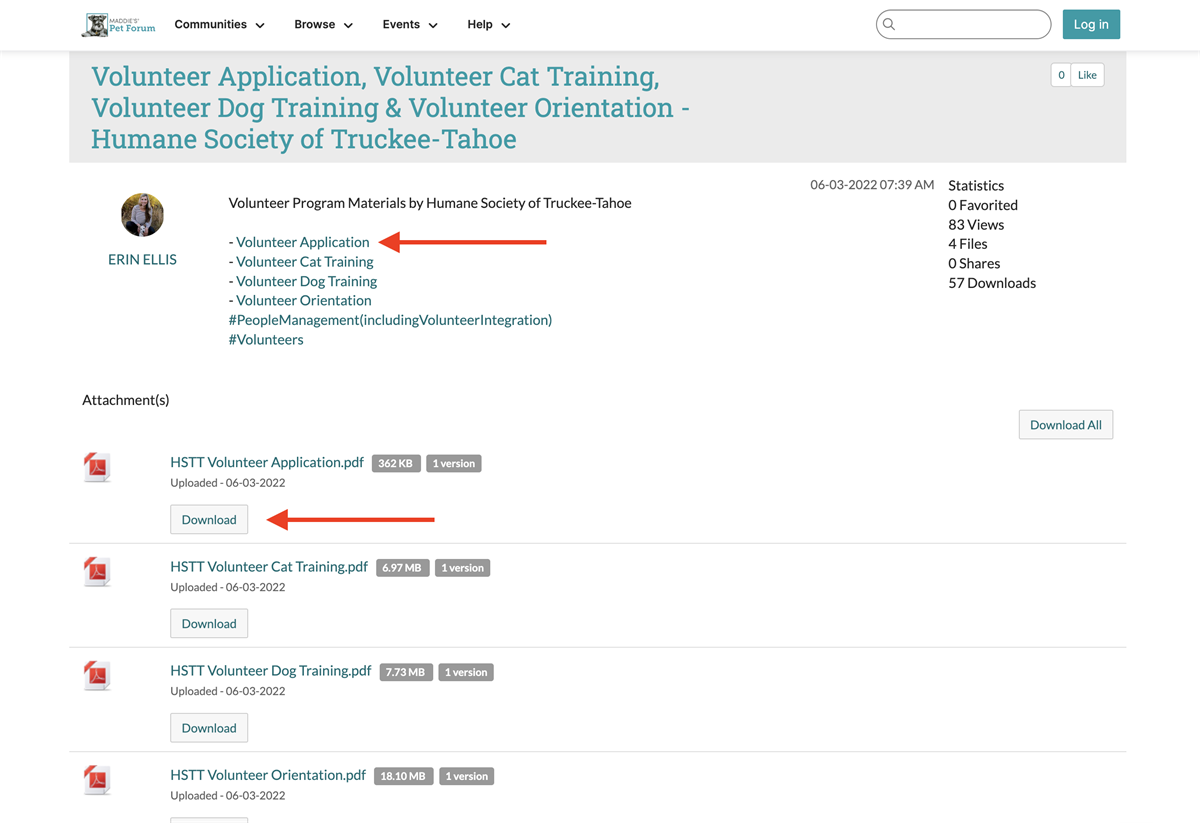This screenshot has width=1200, height=823.
Task: Click the Download All button
Action: (1066, 425)
